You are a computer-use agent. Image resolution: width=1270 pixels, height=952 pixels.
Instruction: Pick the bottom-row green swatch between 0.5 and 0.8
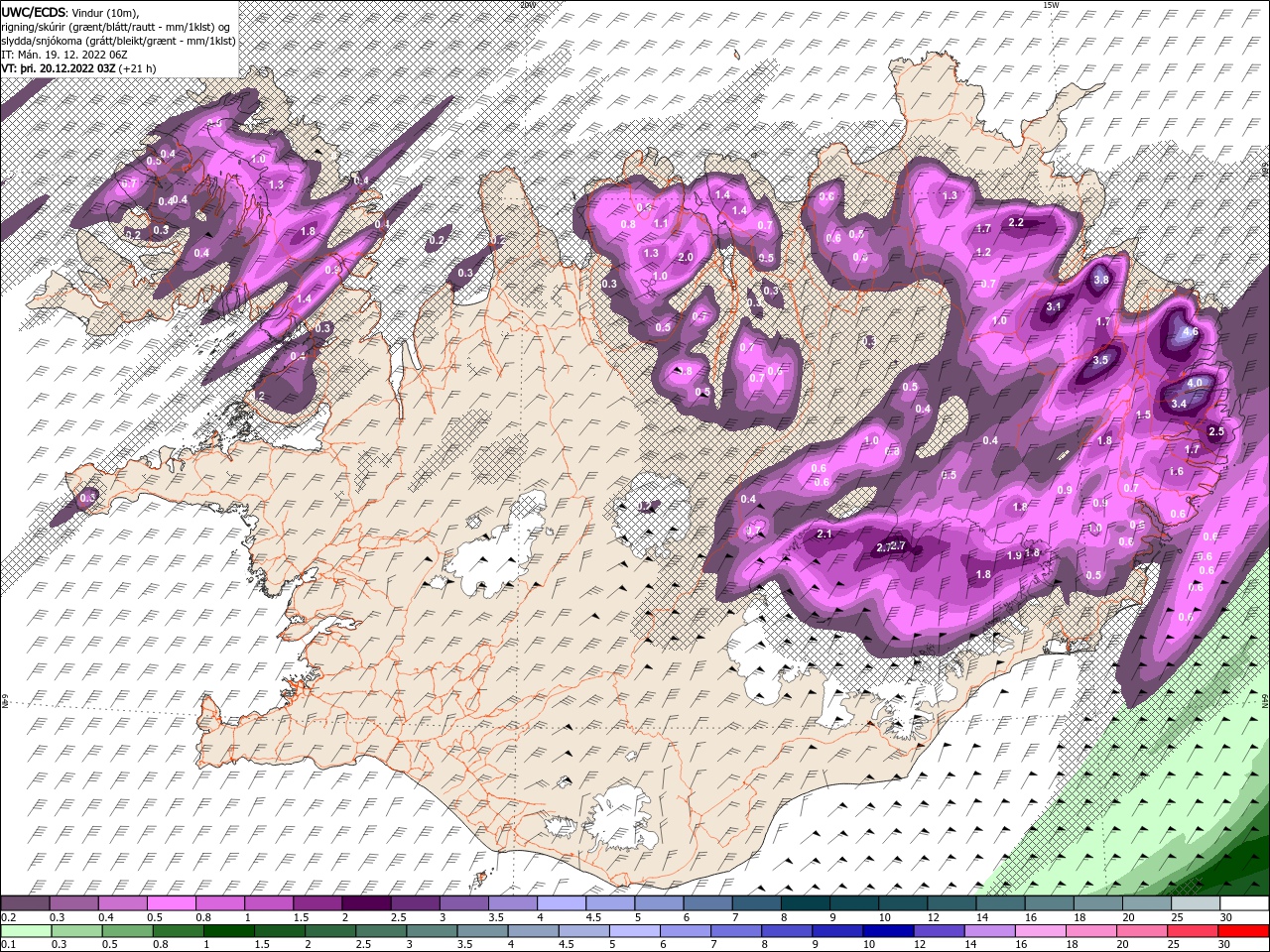tap(128, 931)
